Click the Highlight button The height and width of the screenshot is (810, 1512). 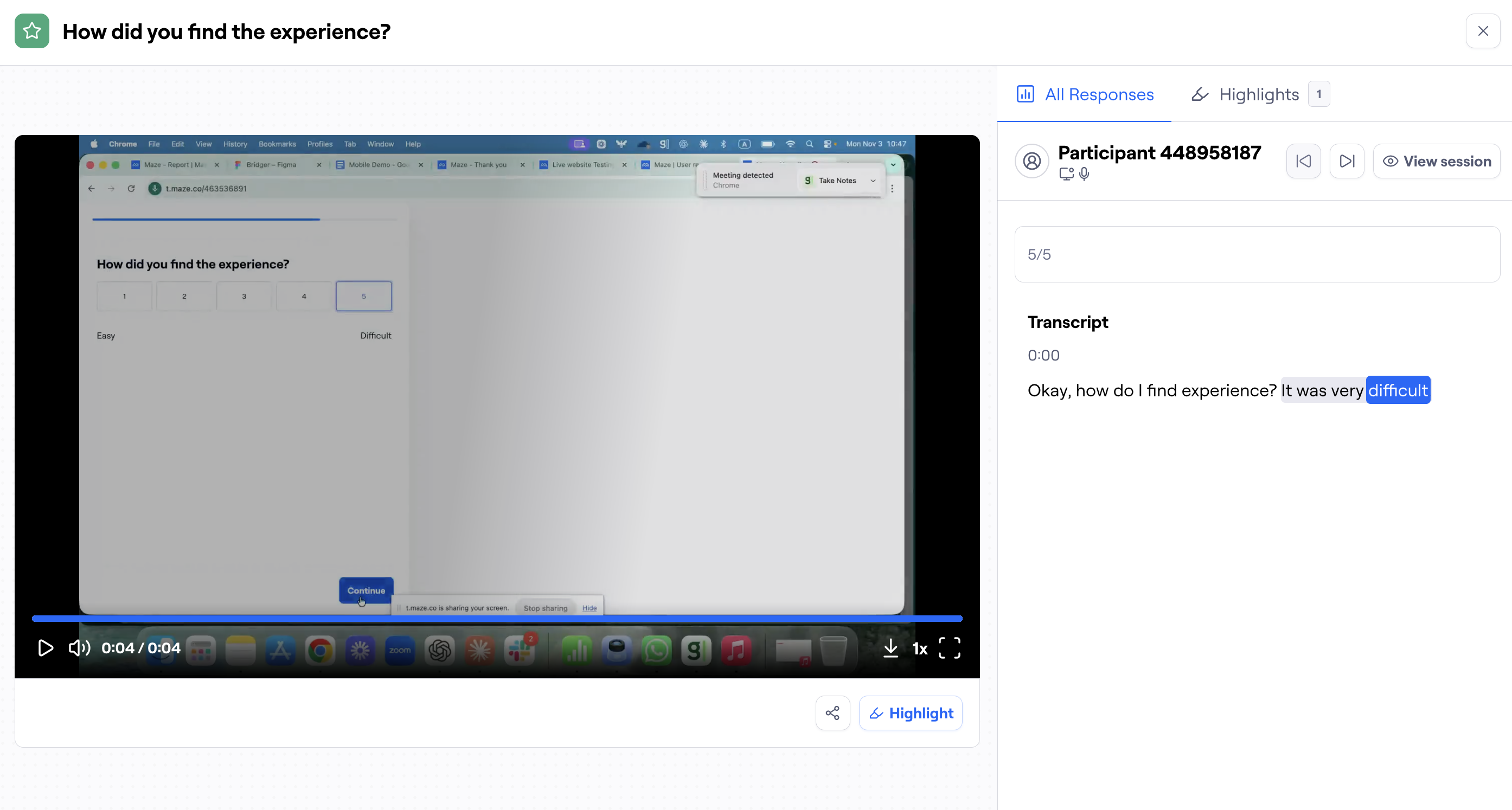click(911, 713)
